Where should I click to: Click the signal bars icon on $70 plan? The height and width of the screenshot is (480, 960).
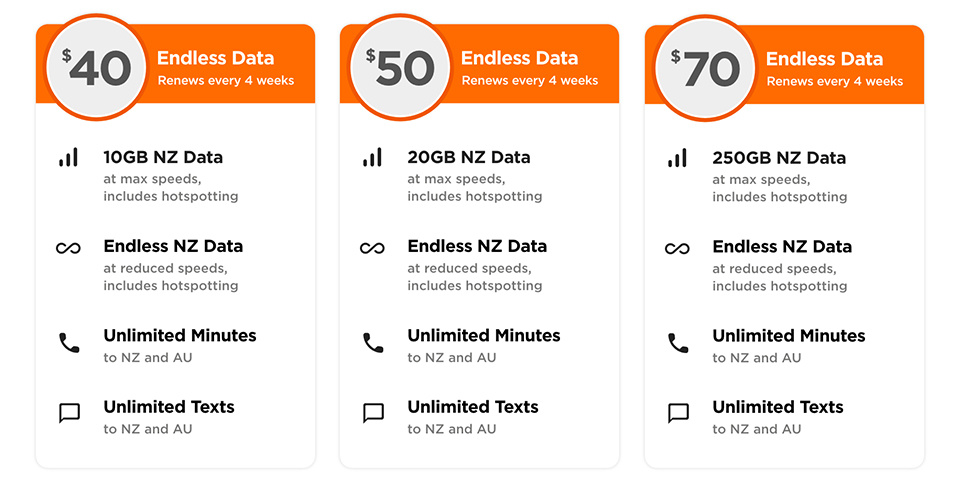pos(677,157)
